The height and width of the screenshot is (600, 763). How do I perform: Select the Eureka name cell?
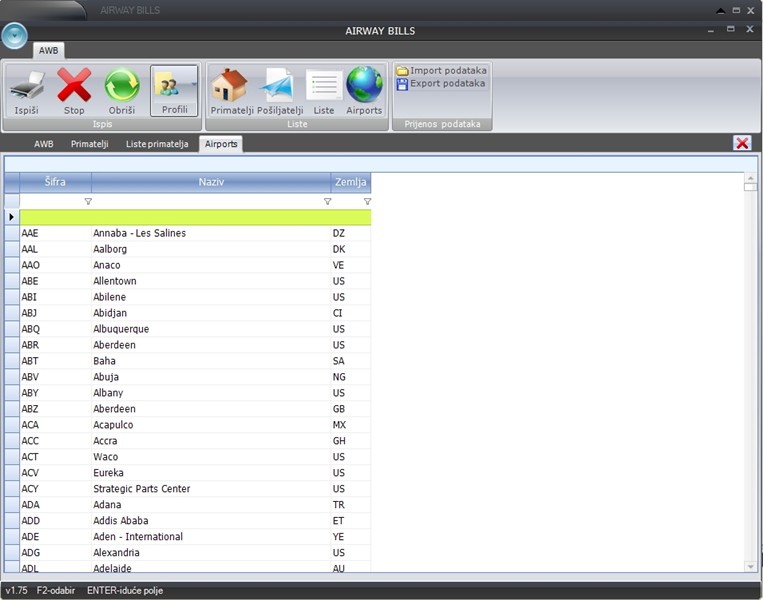(x=211, y=473)
